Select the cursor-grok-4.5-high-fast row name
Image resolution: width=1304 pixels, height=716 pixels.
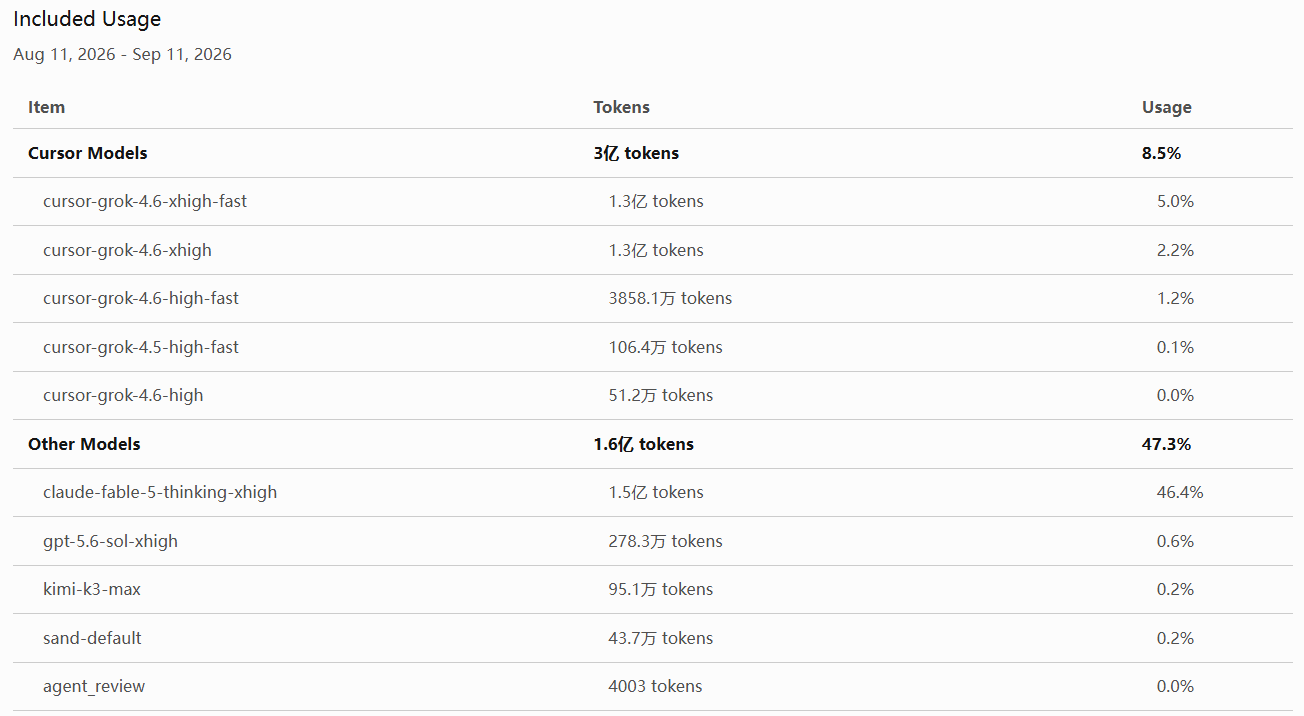(x=140, y=347)
